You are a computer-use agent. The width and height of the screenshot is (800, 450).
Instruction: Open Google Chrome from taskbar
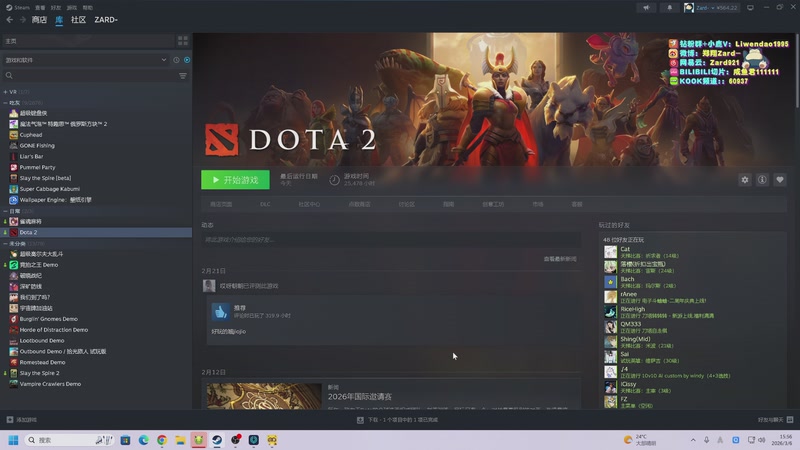coord(162,440)
